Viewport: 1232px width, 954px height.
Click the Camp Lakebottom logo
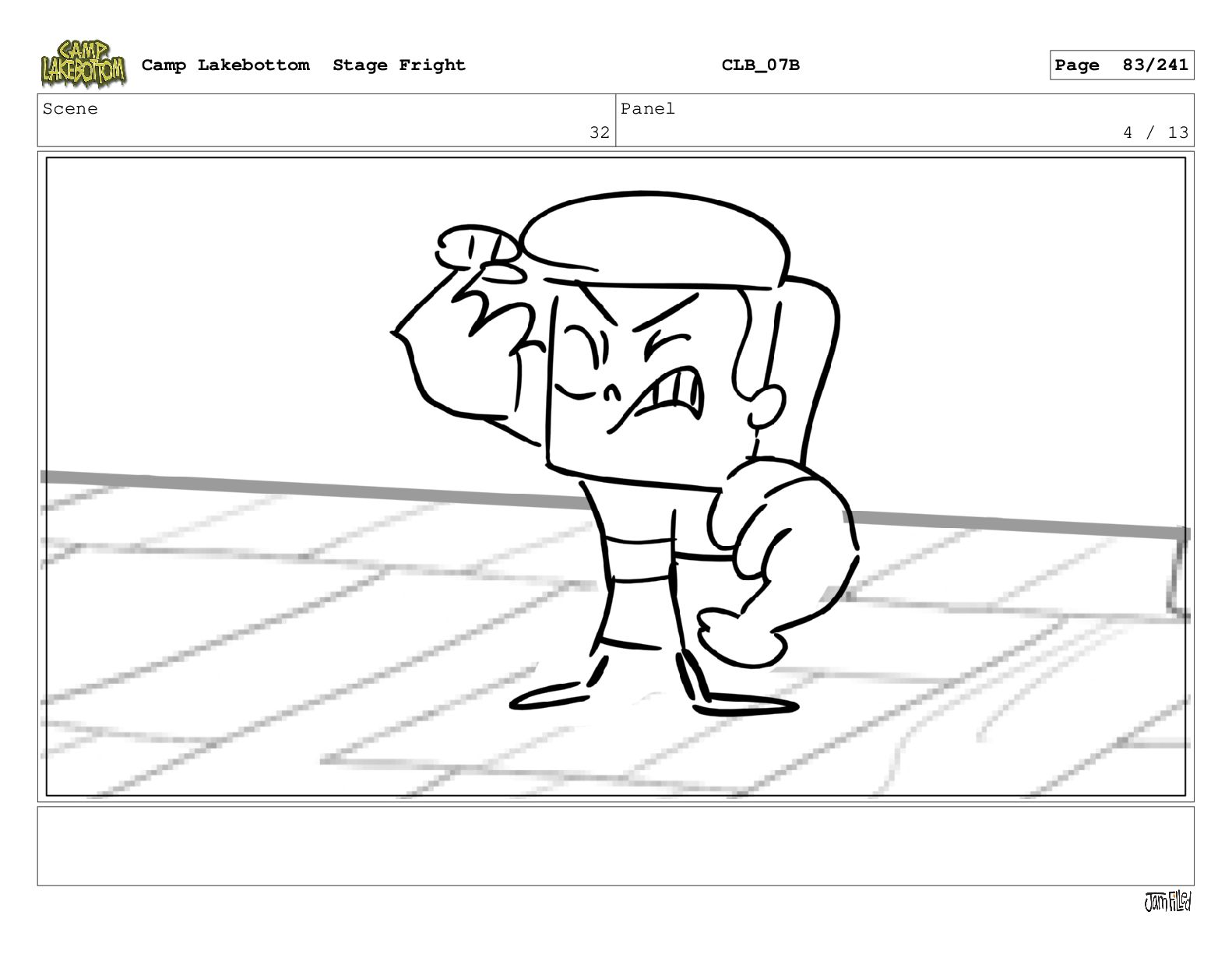pyautogui.click(x=83, y=64)
